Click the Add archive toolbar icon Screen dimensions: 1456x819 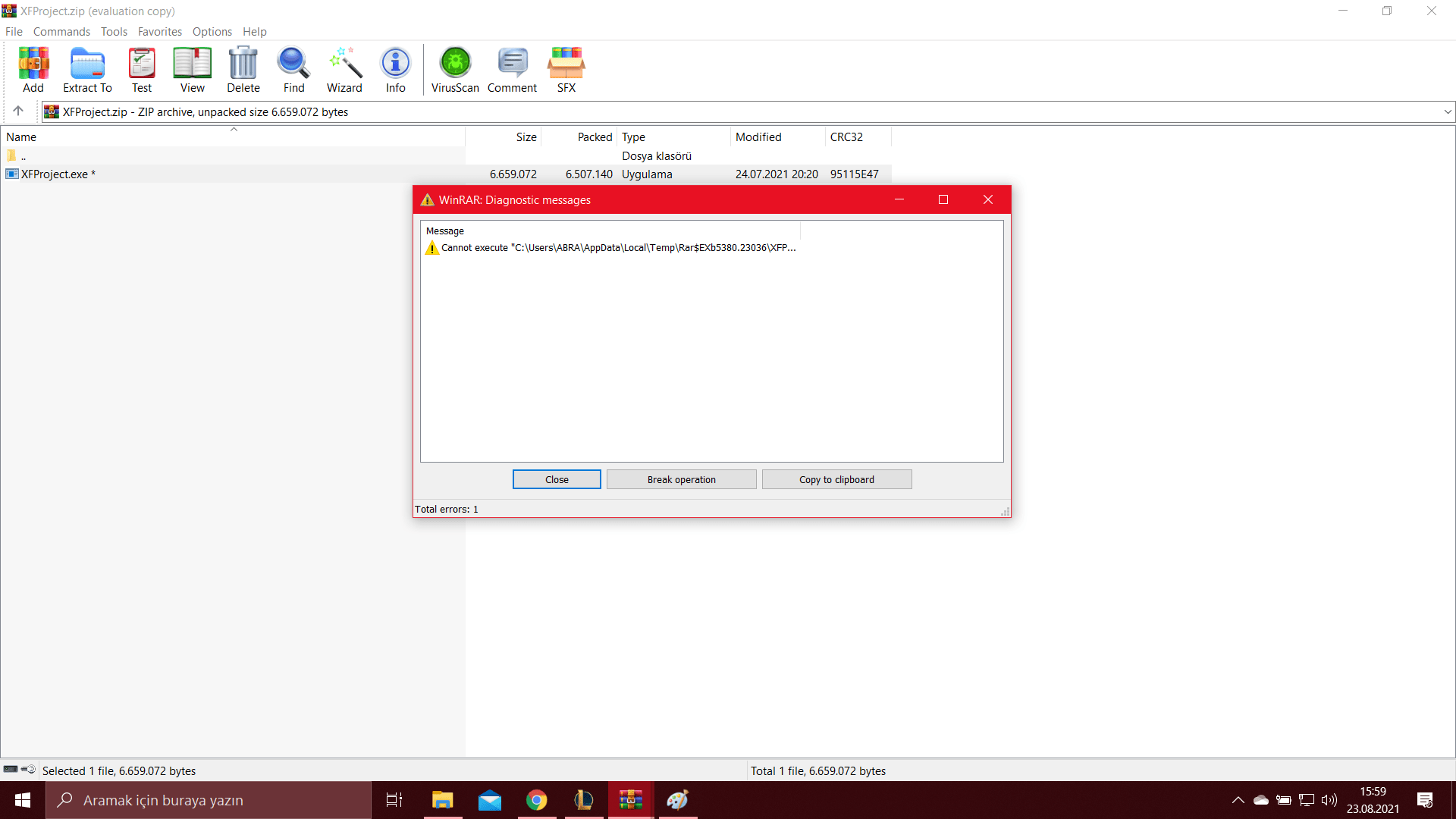pos(33,70)
